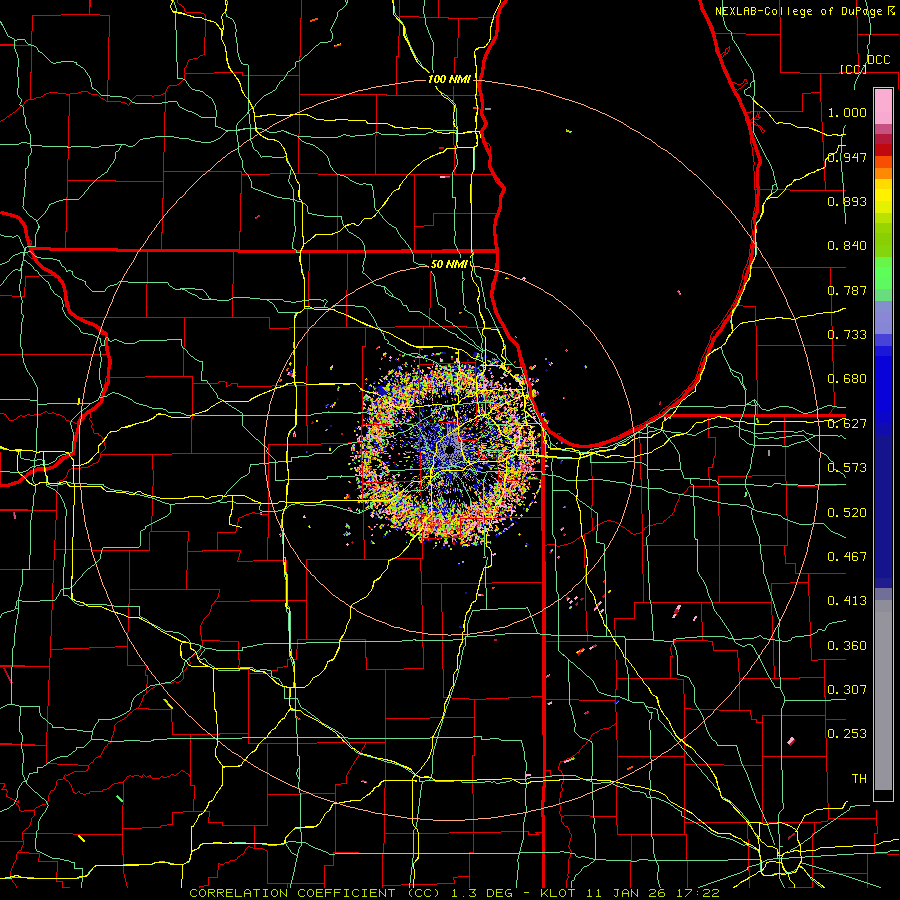Viewport: 900px width, 900px height.
Task: Click the 0.947 scale value
Action: click(x=847, y=157)
